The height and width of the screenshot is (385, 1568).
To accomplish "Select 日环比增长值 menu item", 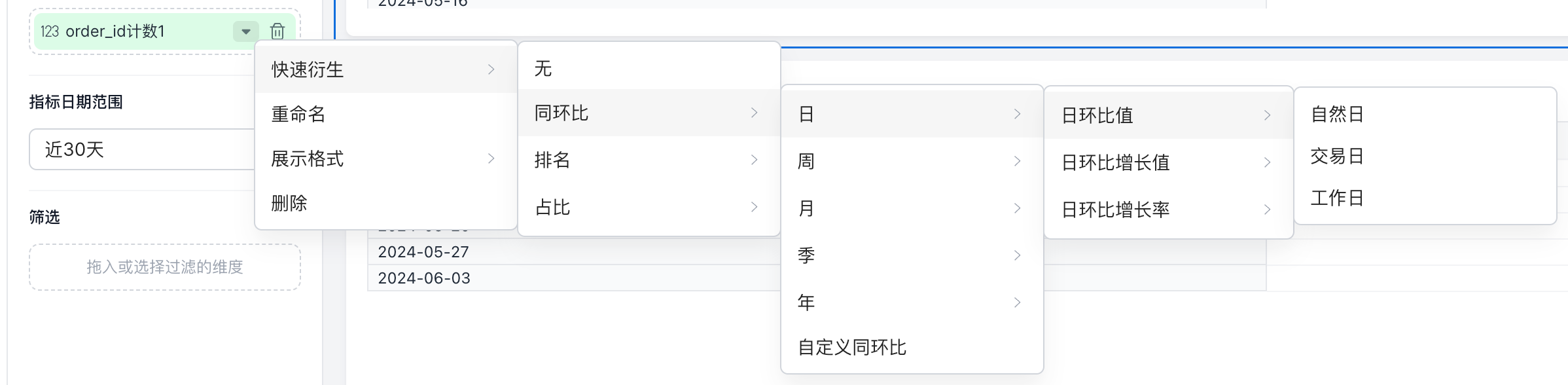I will pos(1167,162).
